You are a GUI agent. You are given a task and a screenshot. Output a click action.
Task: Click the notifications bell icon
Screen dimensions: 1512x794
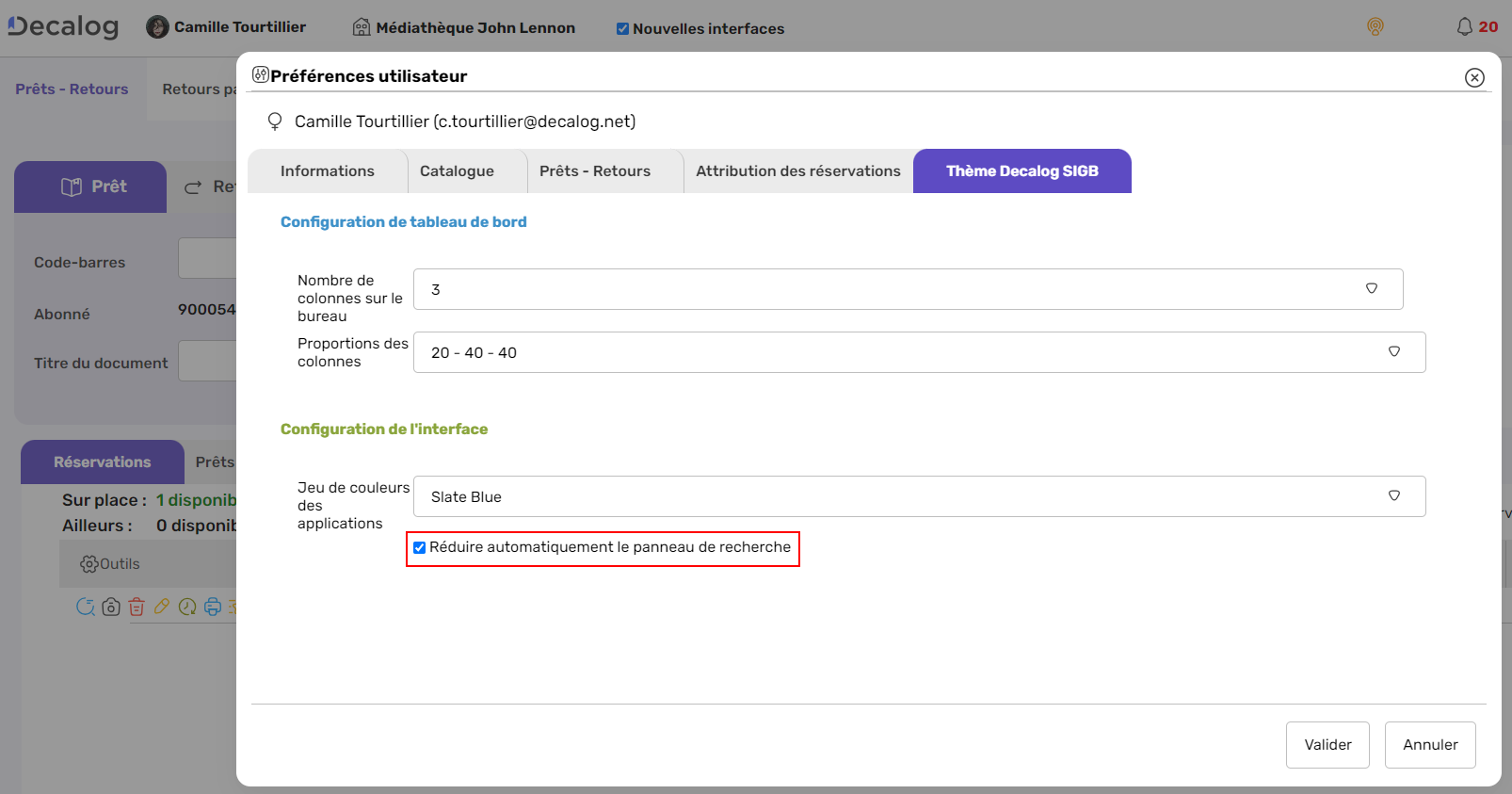pos(1464,27)
